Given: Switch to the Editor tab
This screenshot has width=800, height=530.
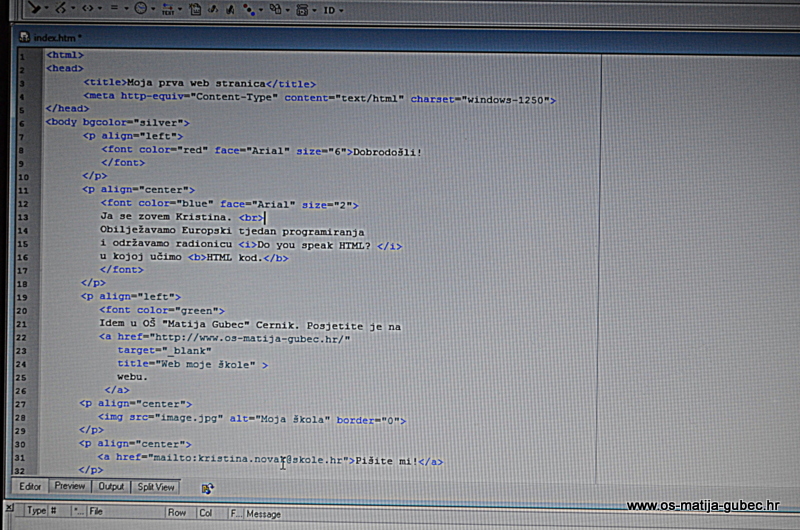Looking at the screenshot, I should pyautogui.click(x=30, y=487).
